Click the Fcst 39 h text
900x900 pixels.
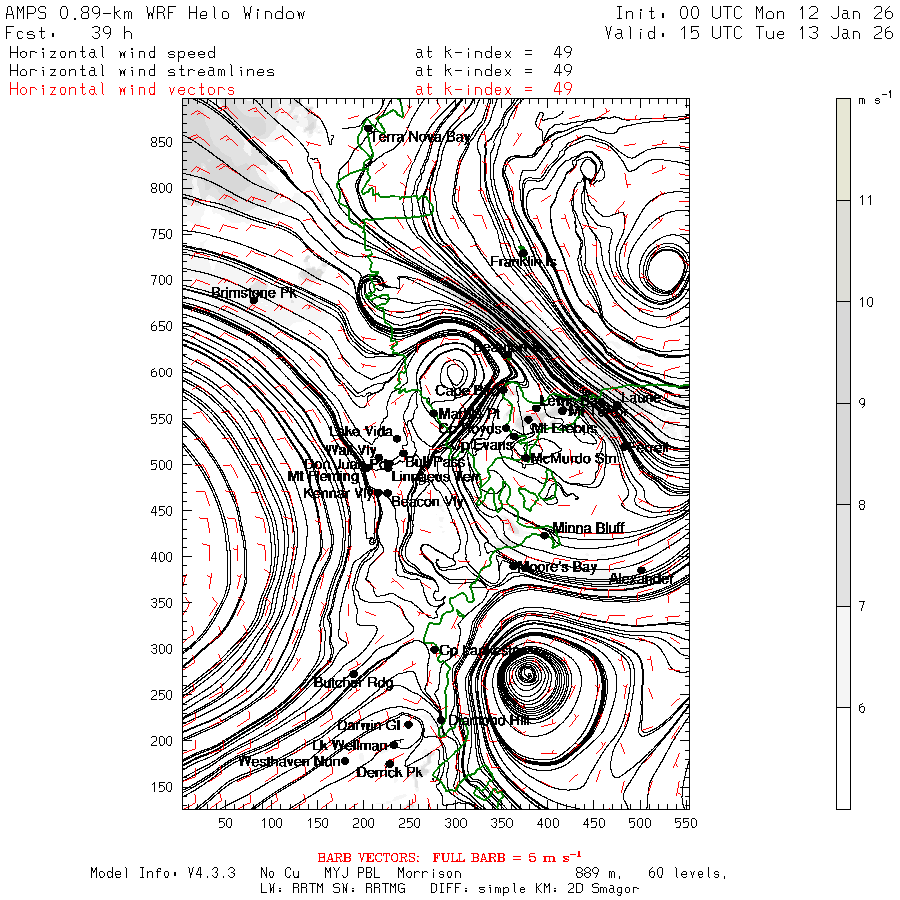pyautogui.click(x=69, y=33)
